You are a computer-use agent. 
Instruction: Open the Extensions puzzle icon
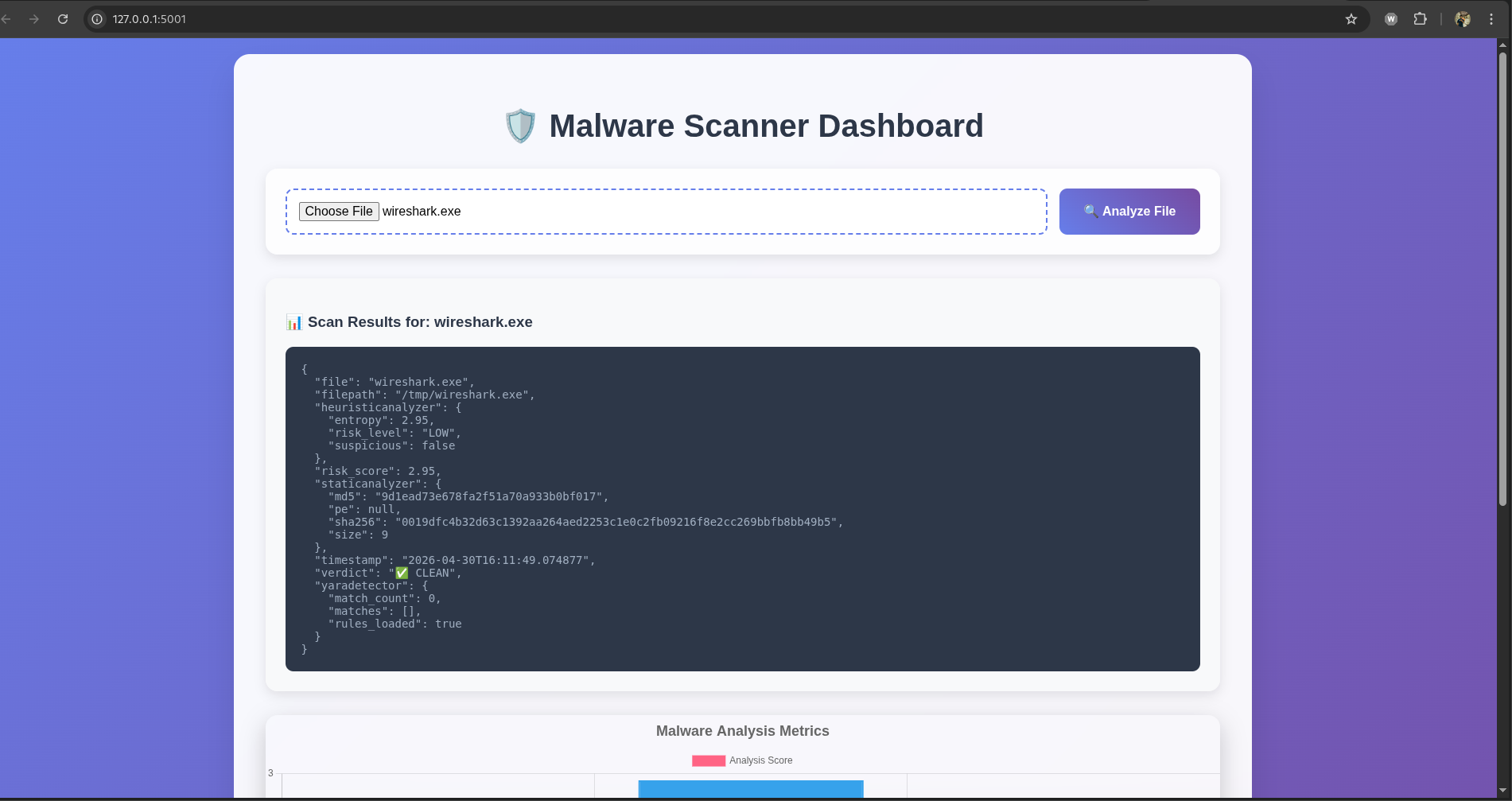click(x=1420, y=19)
